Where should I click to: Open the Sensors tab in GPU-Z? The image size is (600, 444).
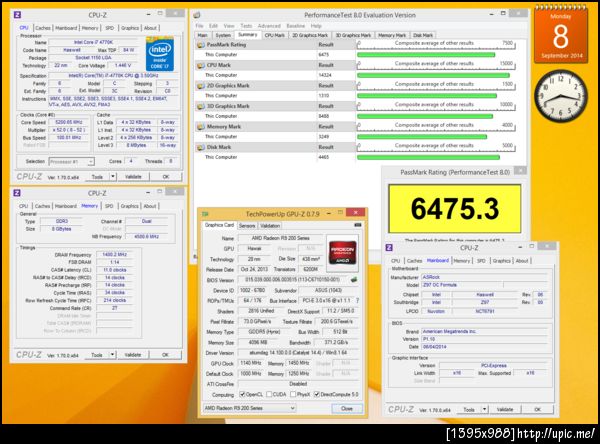tap(247, 226)
